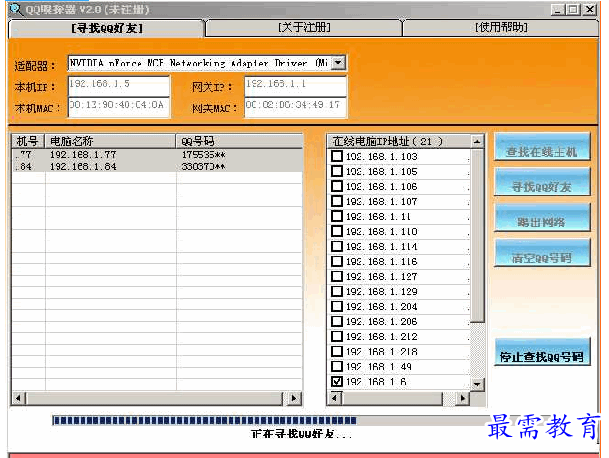Click the 清空QQ号码 button
This screenshot has height=458, width=609.
542,253
